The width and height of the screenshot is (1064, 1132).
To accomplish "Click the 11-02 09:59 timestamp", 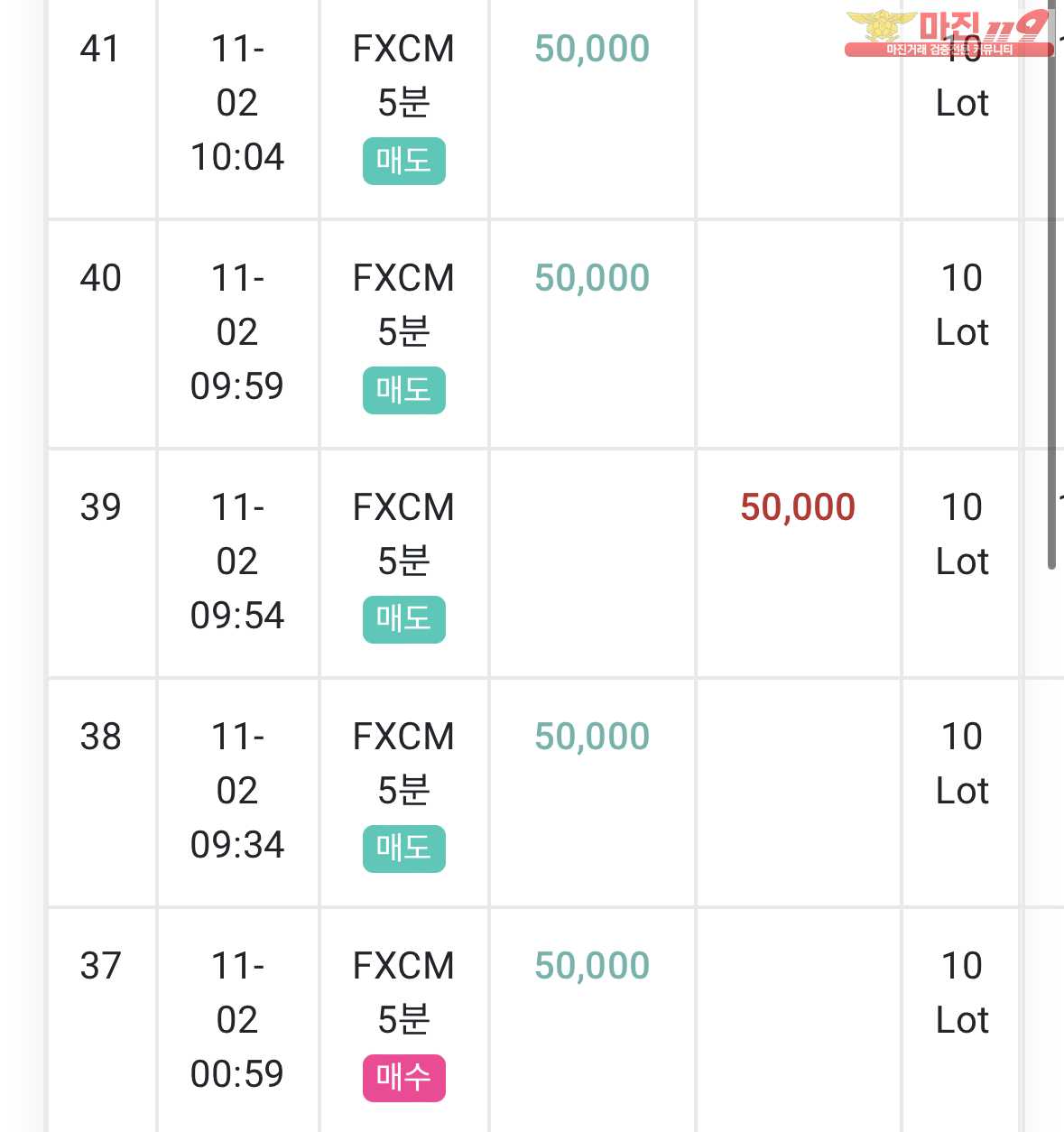I will tap(237, 332).
